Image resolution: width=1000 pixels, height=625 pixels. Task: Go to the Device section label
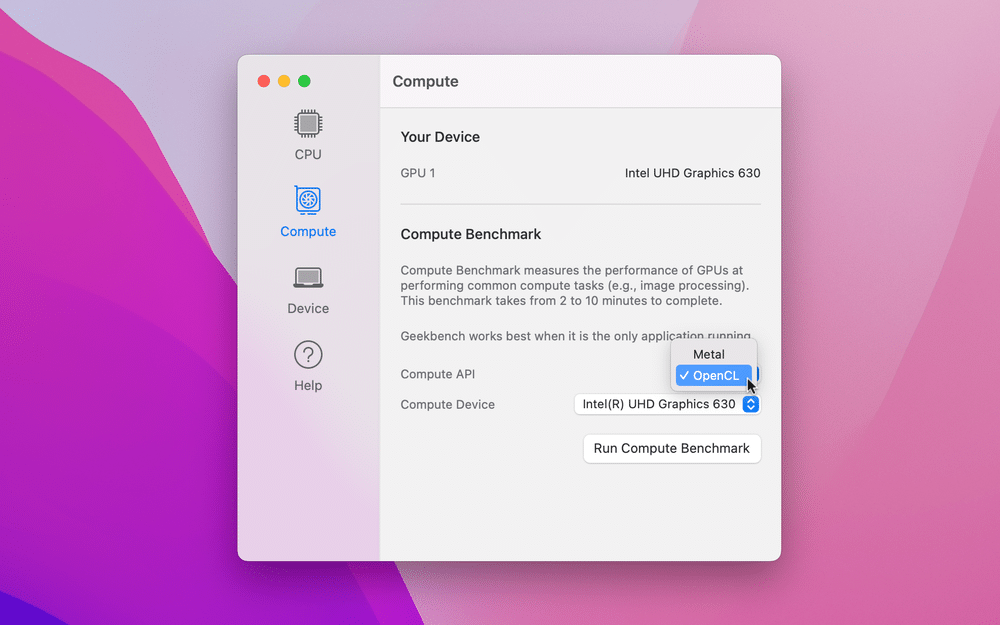click(308, 308)
